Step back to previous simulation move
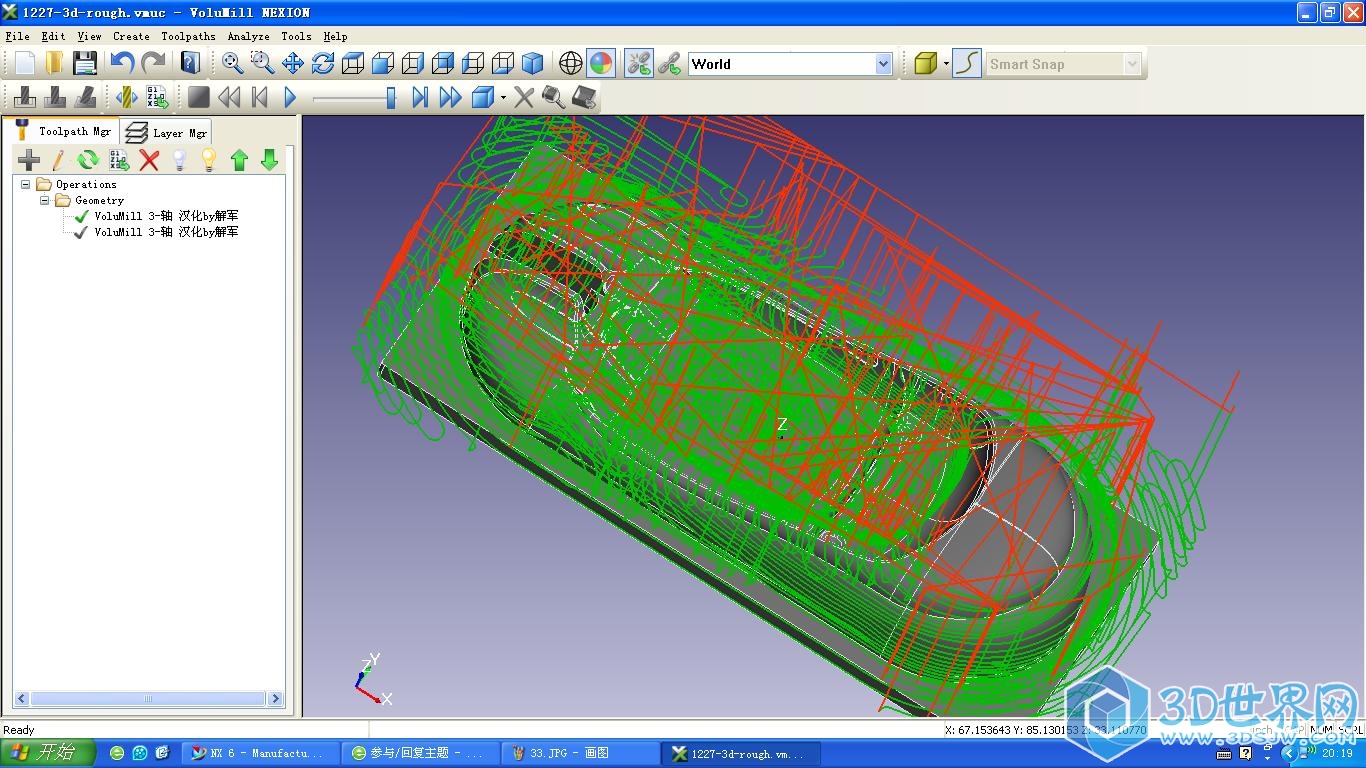 point(259,97)
